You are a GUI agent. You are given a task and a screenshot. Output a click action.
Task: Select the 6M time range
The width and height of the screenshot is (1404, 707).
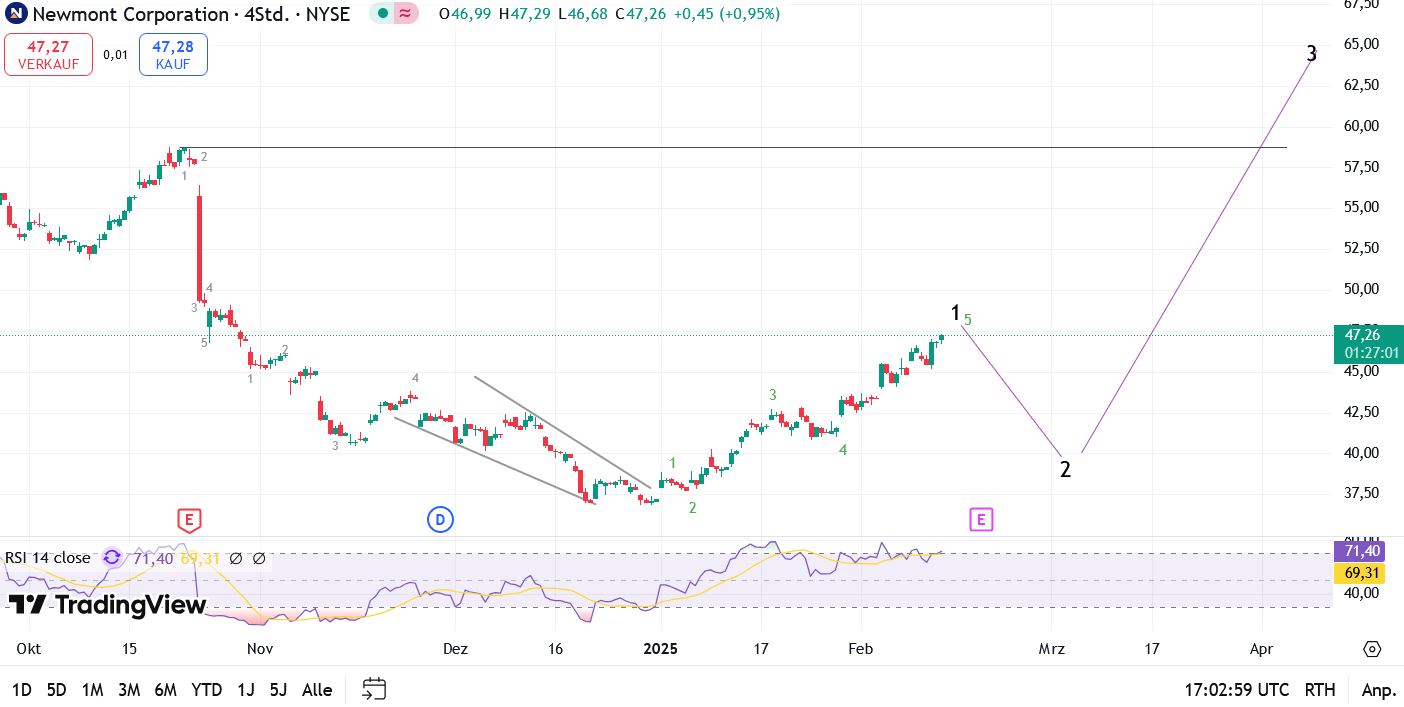click(166, 690)
